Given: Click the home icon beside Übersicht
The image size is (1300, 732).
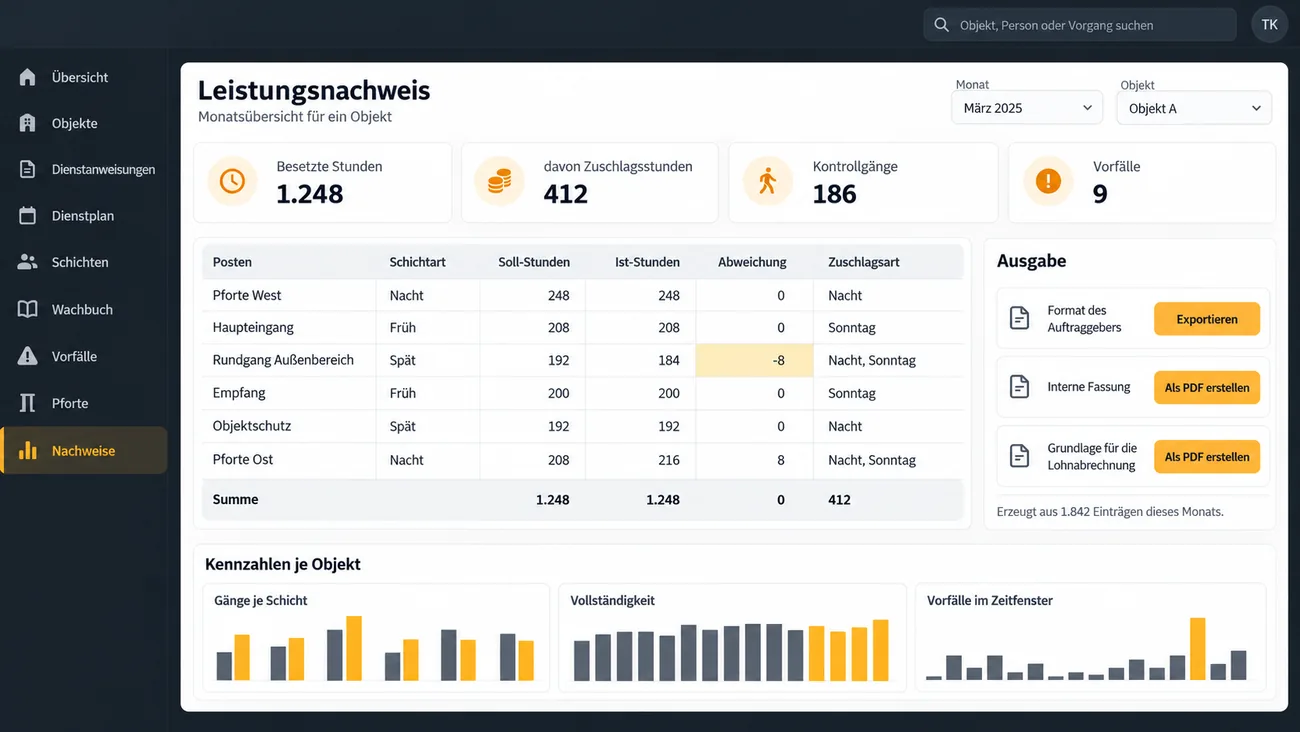Looking at the screenshot, I should 28,77.
